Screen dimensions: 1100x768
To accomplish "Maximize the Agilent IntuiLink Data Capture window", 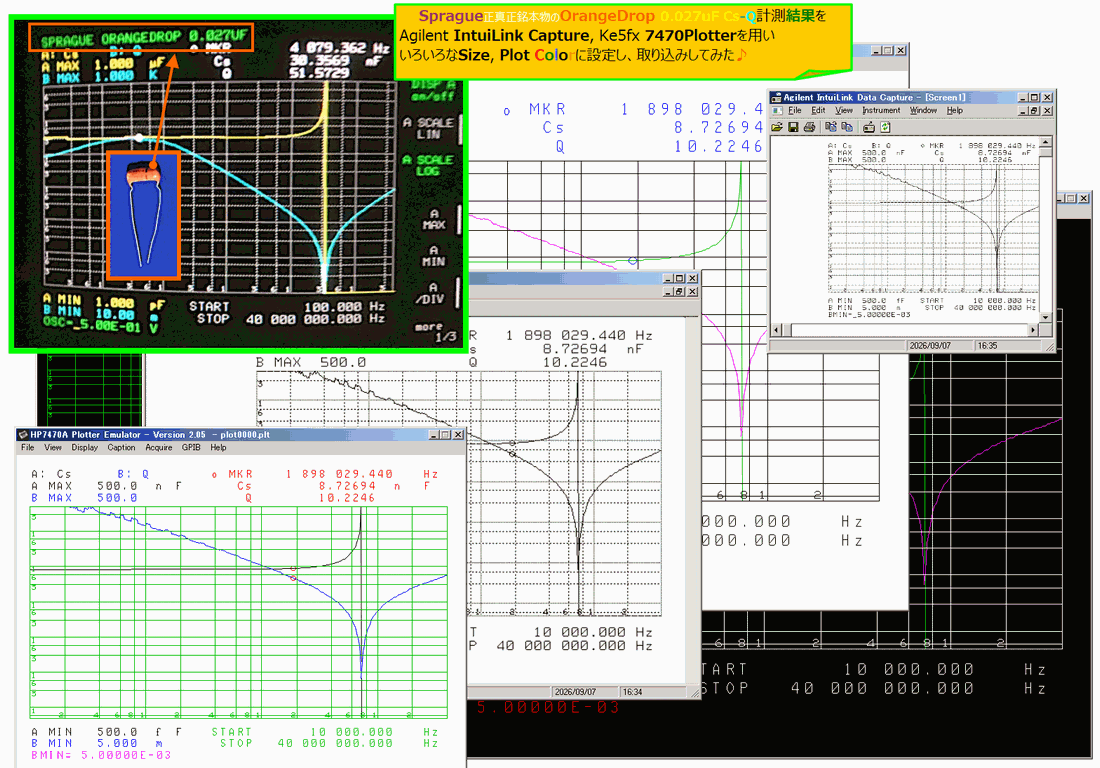I will (1034, 97).
